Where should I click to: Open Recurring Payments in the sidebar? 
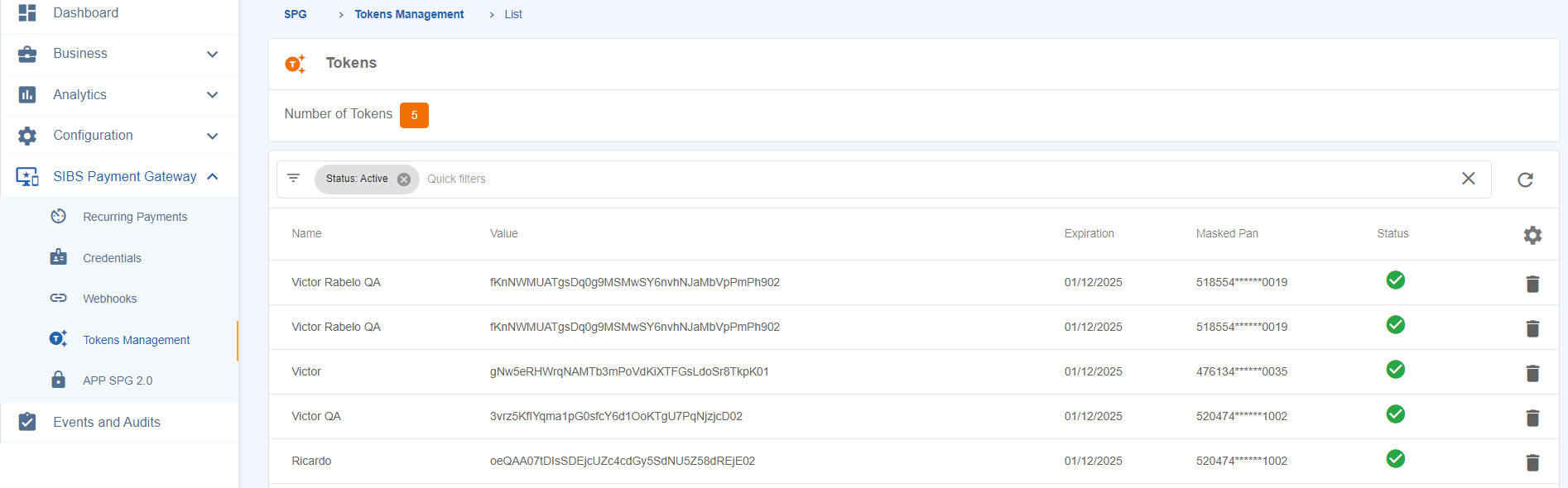pyautogui.click(x=135, y=217)
